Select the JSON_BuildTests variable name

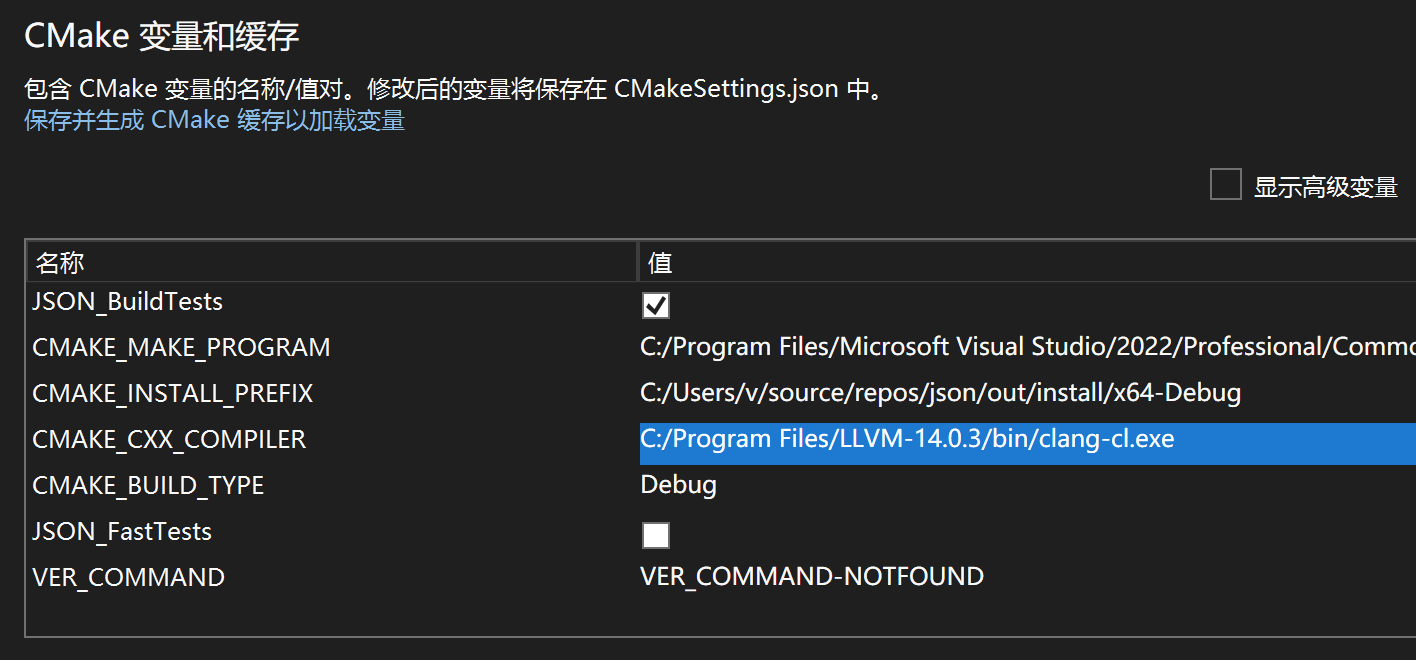(x=128, y=302)
